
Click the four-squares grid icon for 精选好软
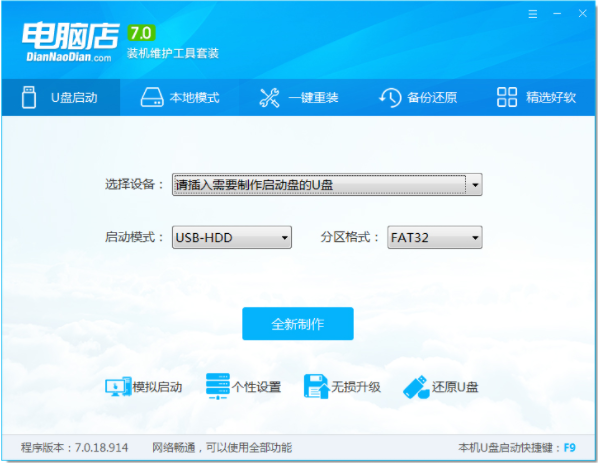(507, 97)
